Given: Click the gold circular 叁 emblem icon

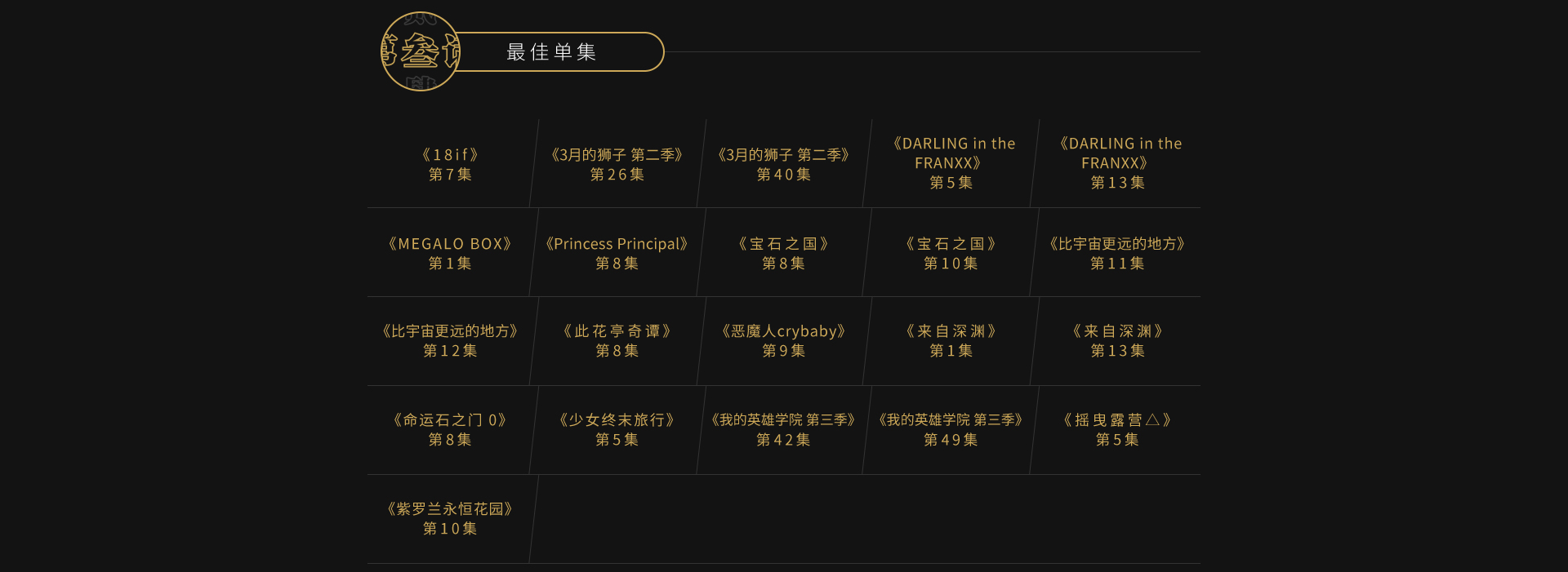Looking at the screenshot, I should pos(421,51).
